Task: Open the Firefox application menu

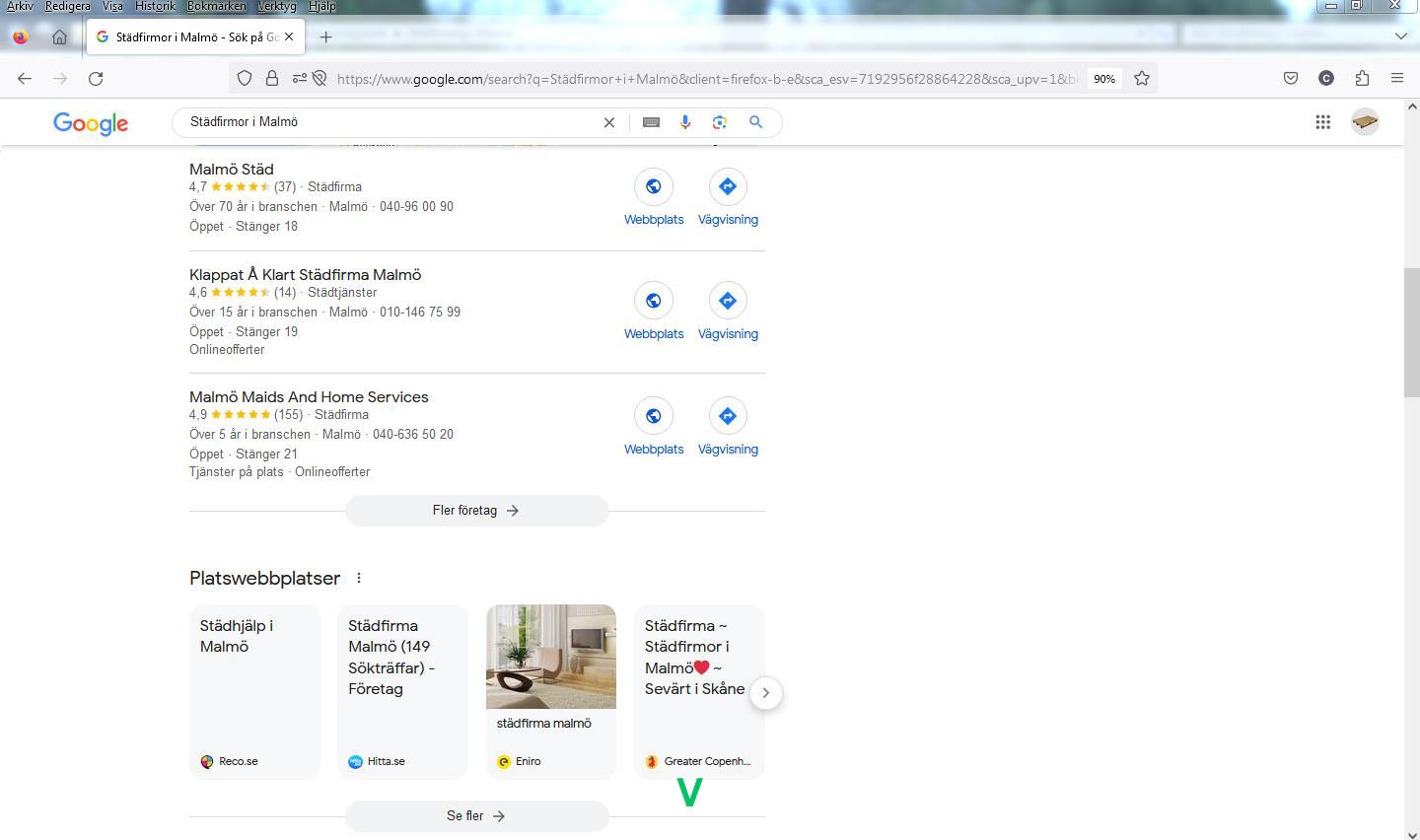Action: [1397, 79]
